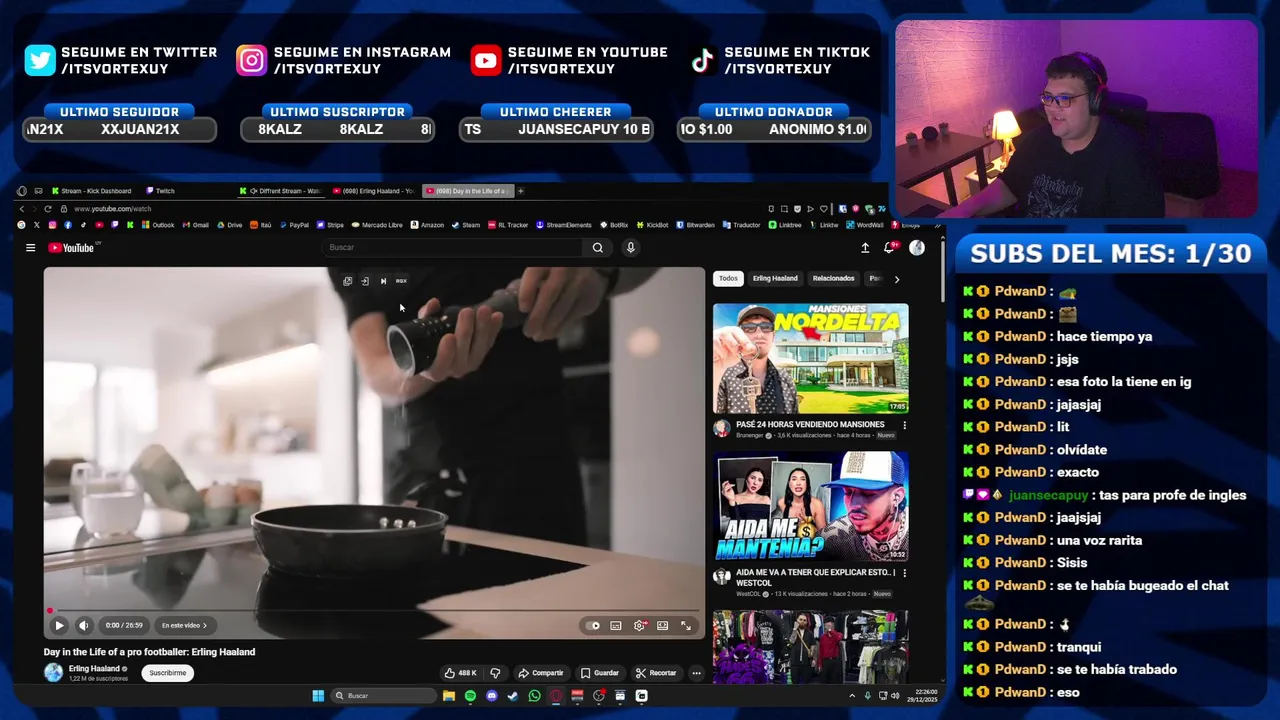This screenshot has height=720, width=1280.
Task: Select the Relacionados filter chip
Action: [833, 278]
